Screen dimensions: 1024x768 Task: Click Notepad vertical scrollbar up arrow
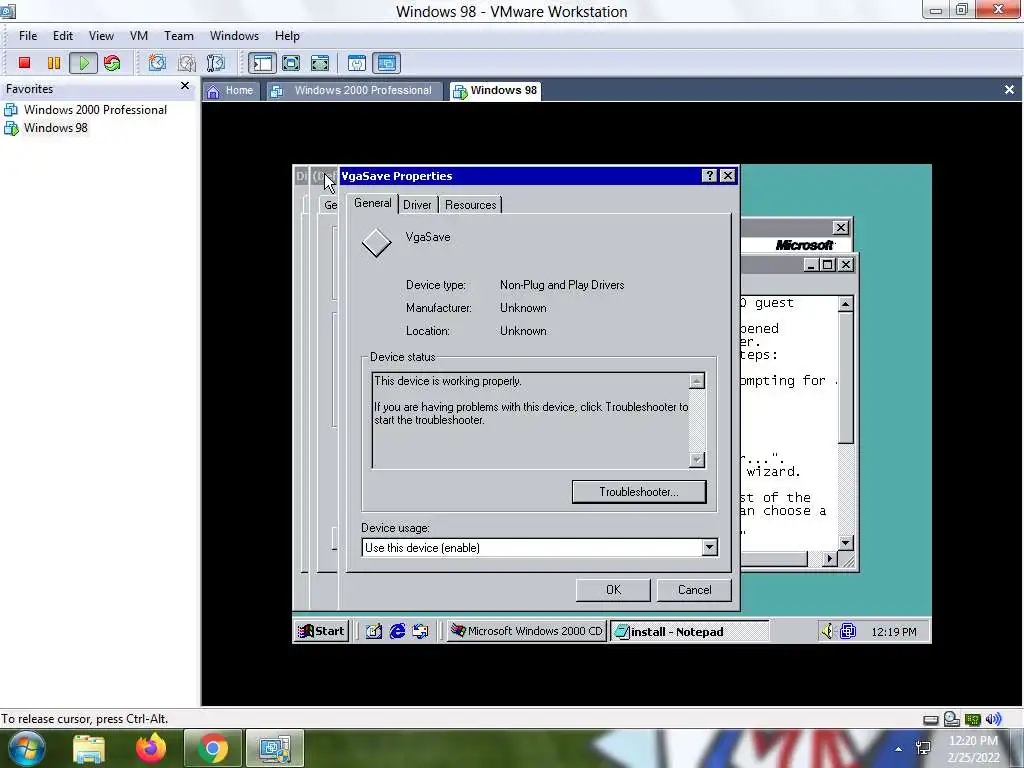(x=846, y=304)
